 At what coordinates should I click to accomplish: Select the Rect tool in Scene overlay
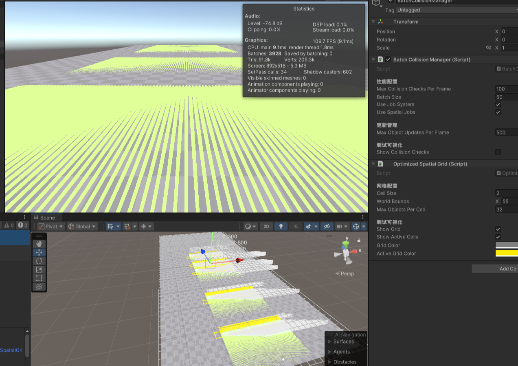(x=39, y=278)
